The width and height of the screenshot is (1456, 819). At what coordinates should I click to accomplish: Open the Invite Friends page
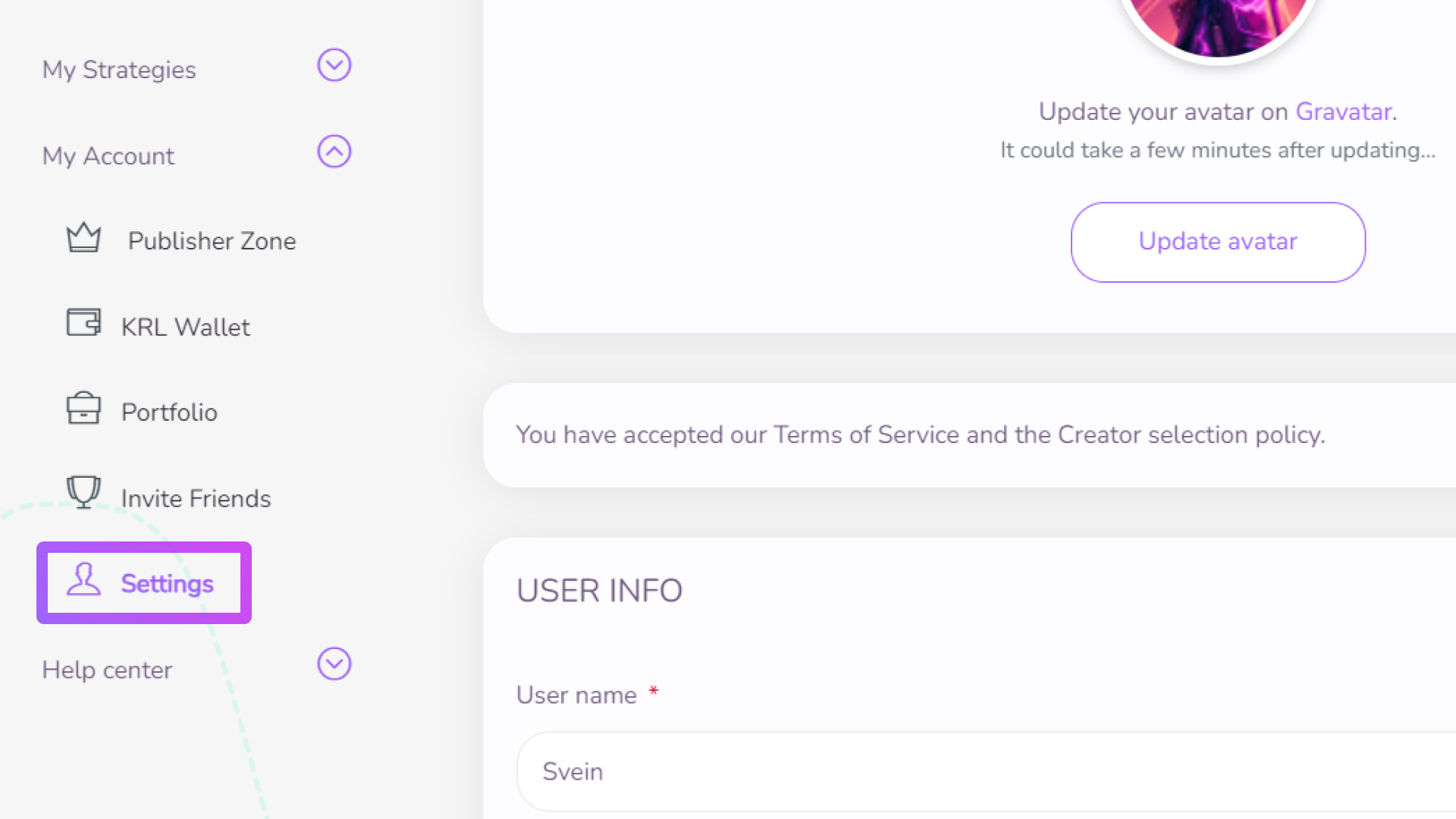(196, 498)
